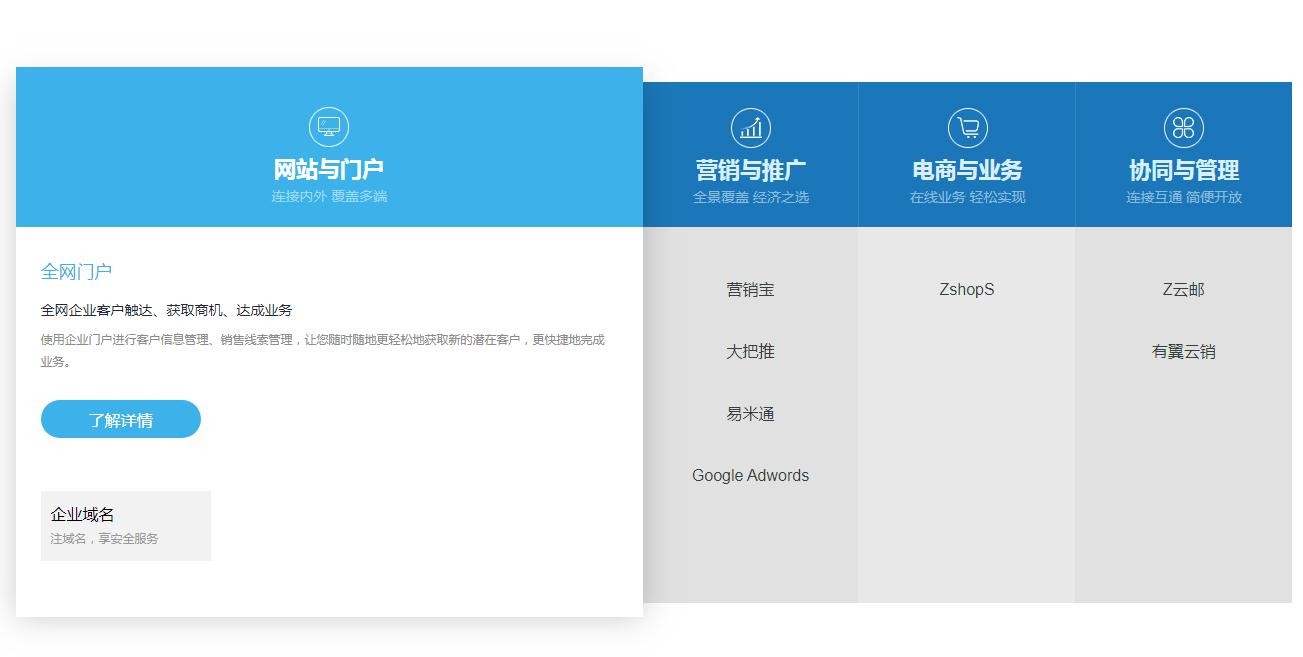This screenshot has width=1303, height=657.
Task: Click the Z云邮 link
Action: click(1183, 290)
